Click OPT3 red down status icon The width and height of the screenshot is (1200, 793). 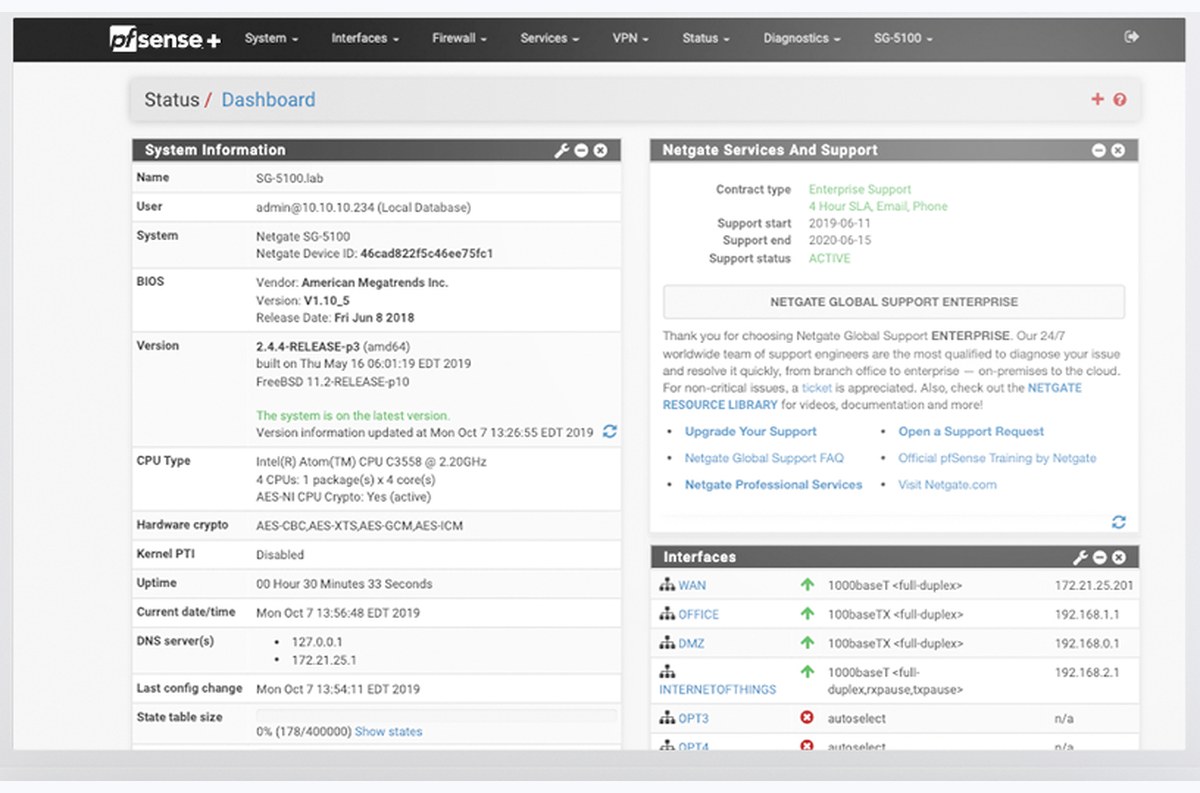click(807, 718)
